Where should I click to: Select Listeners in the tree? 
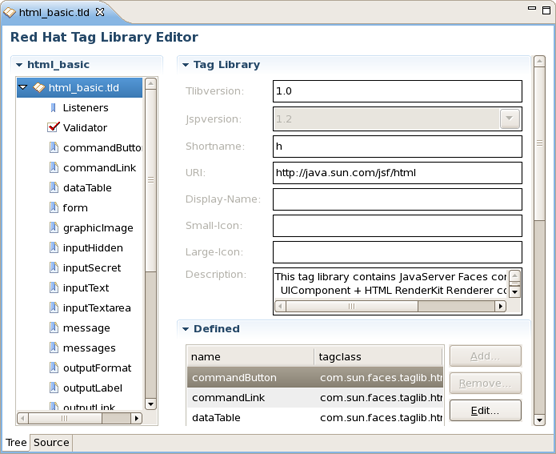[x=85, y=107]
